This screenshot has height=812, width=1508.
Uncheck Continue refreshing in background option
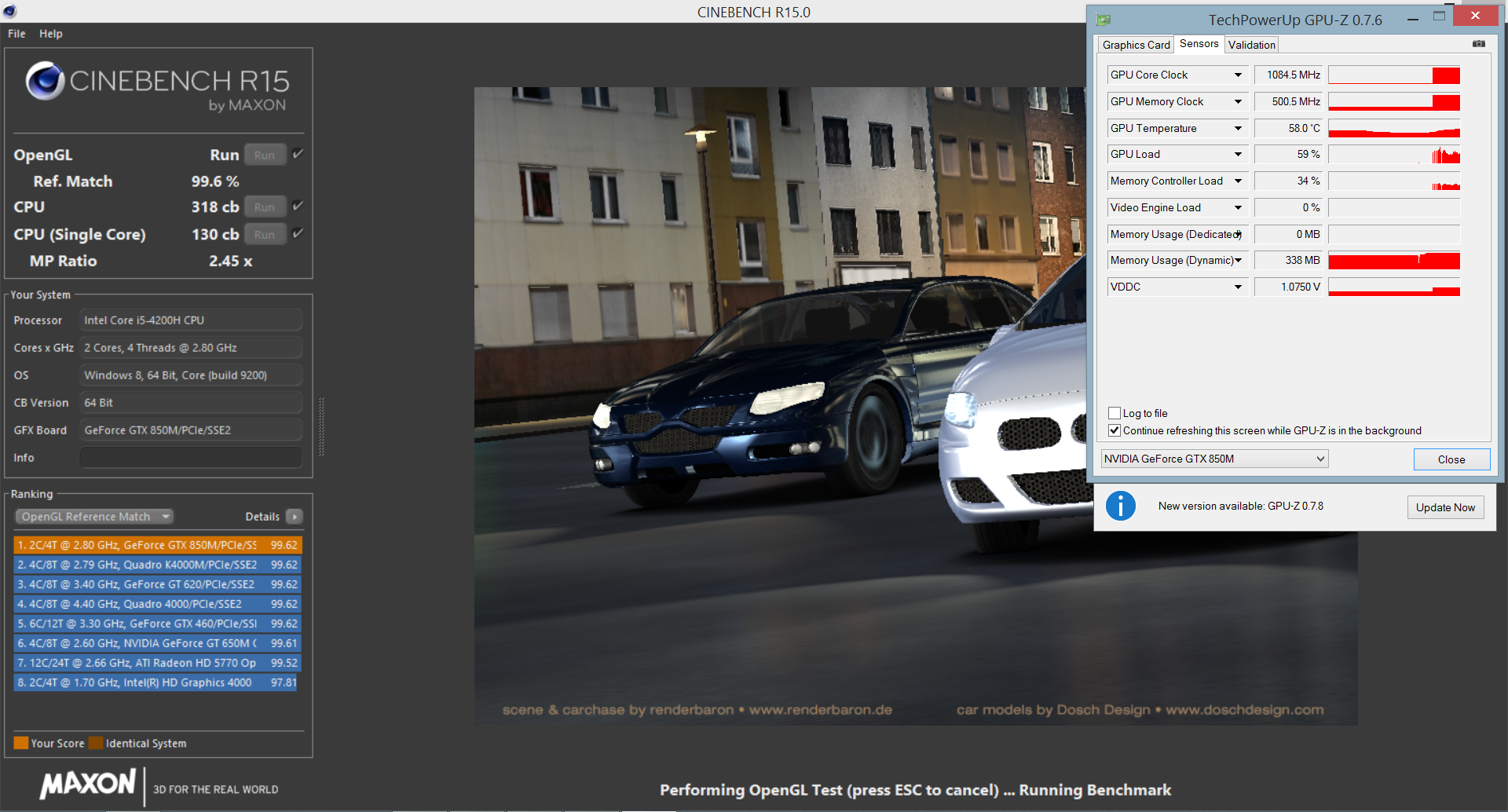pyautogui.click(x=1115, y=430)
